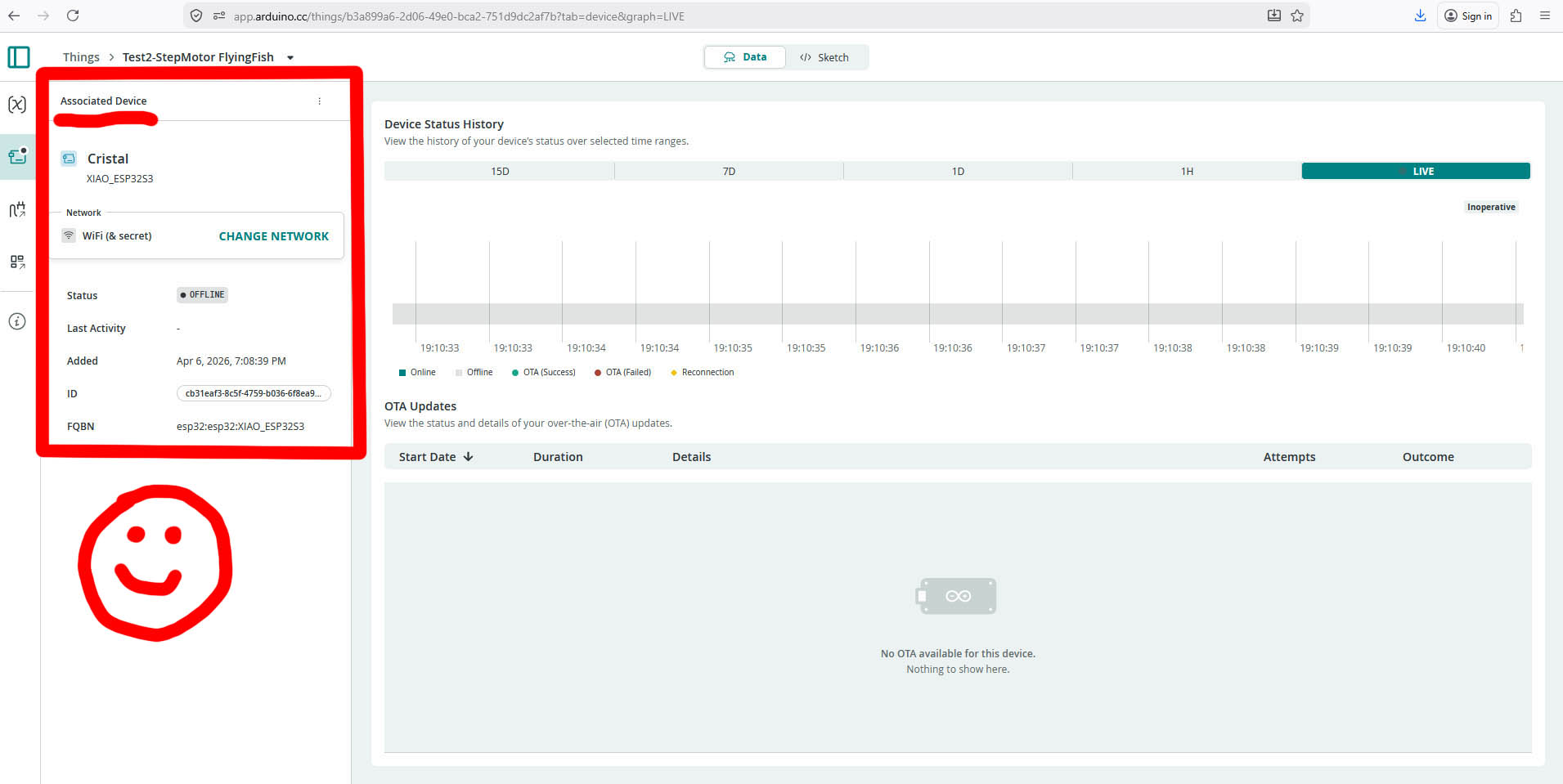
Task: Open Associated Device options menu
Action: pos(319,101)
